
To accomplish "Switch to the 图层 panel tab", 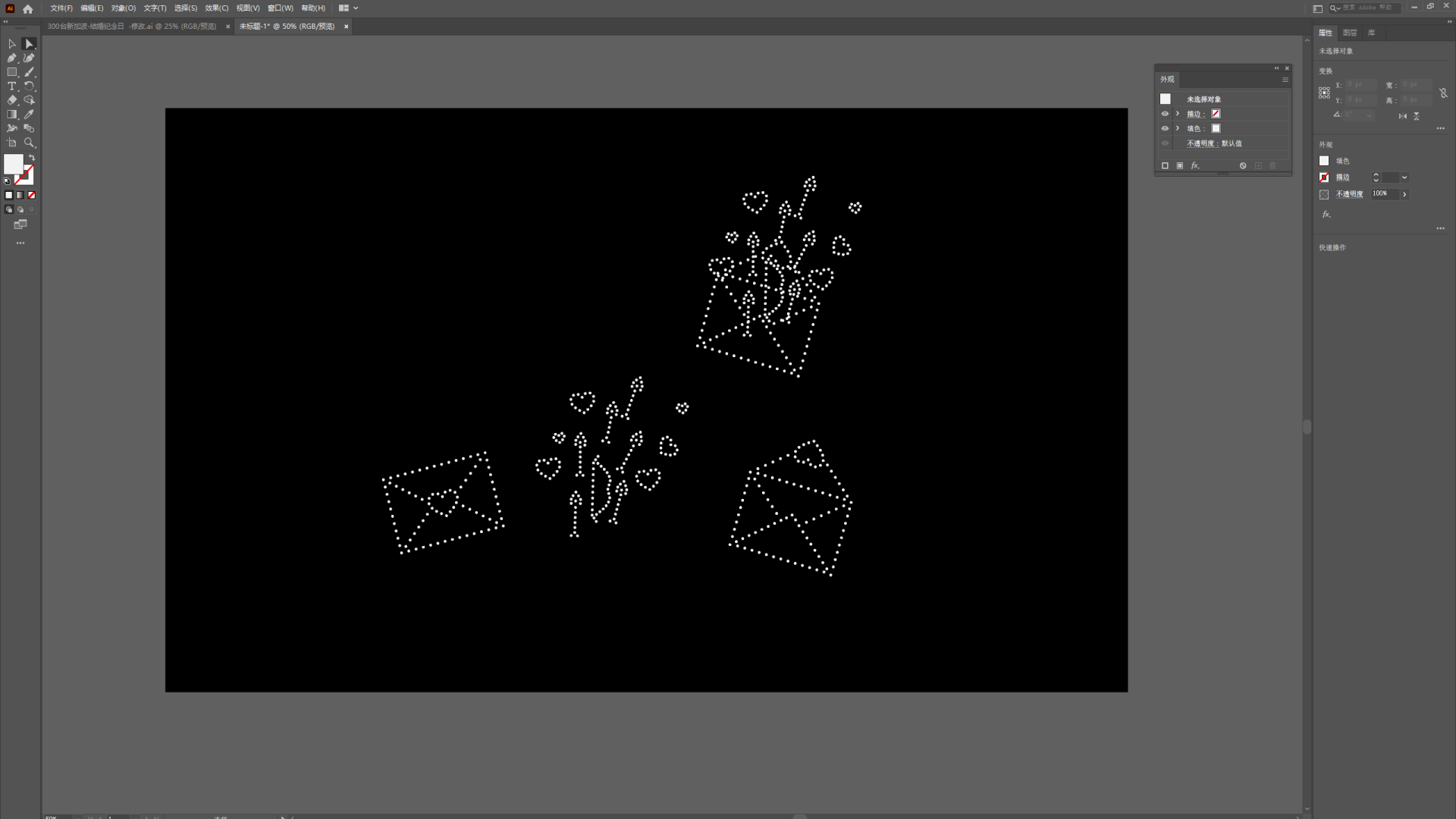I will (1349, 33).
